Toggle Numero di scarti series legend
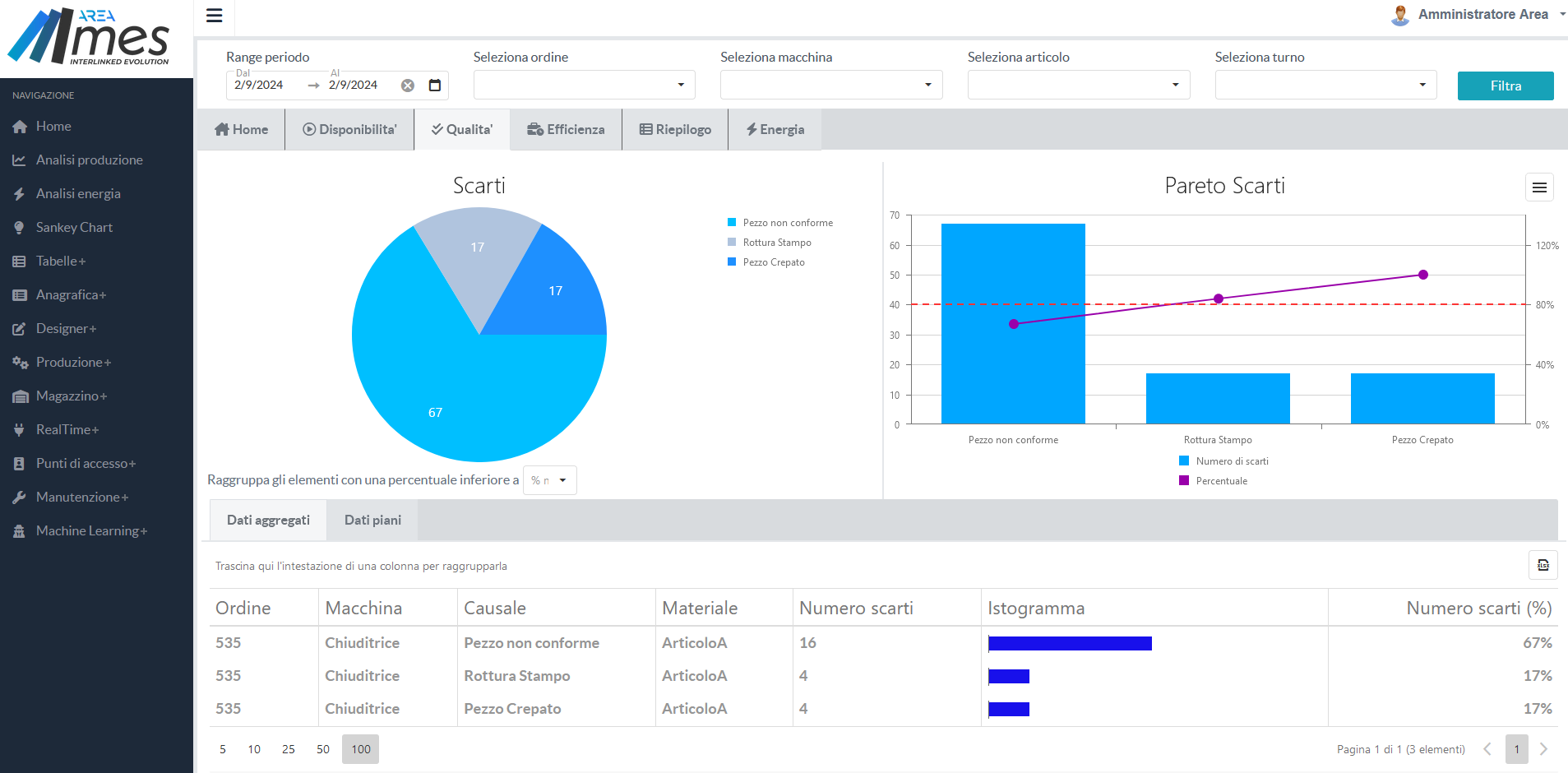Image resolution: width=1568 pixels, height=773 pixels. (x=1224, y=461)
